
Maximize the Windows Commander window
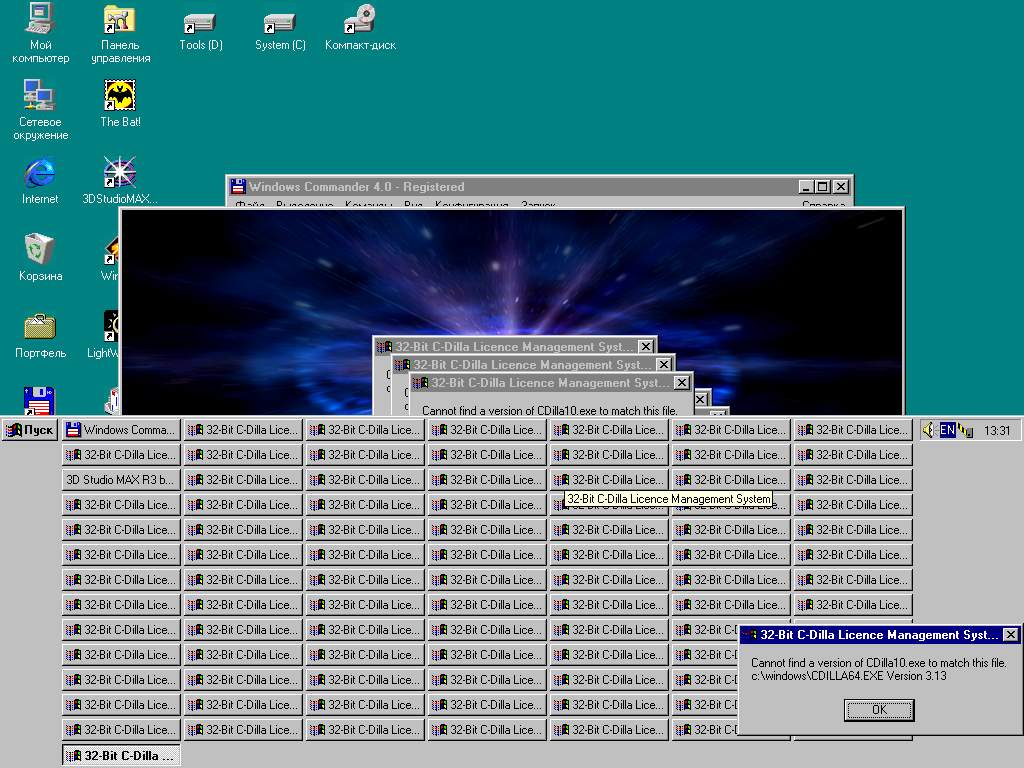click(822, 187)
